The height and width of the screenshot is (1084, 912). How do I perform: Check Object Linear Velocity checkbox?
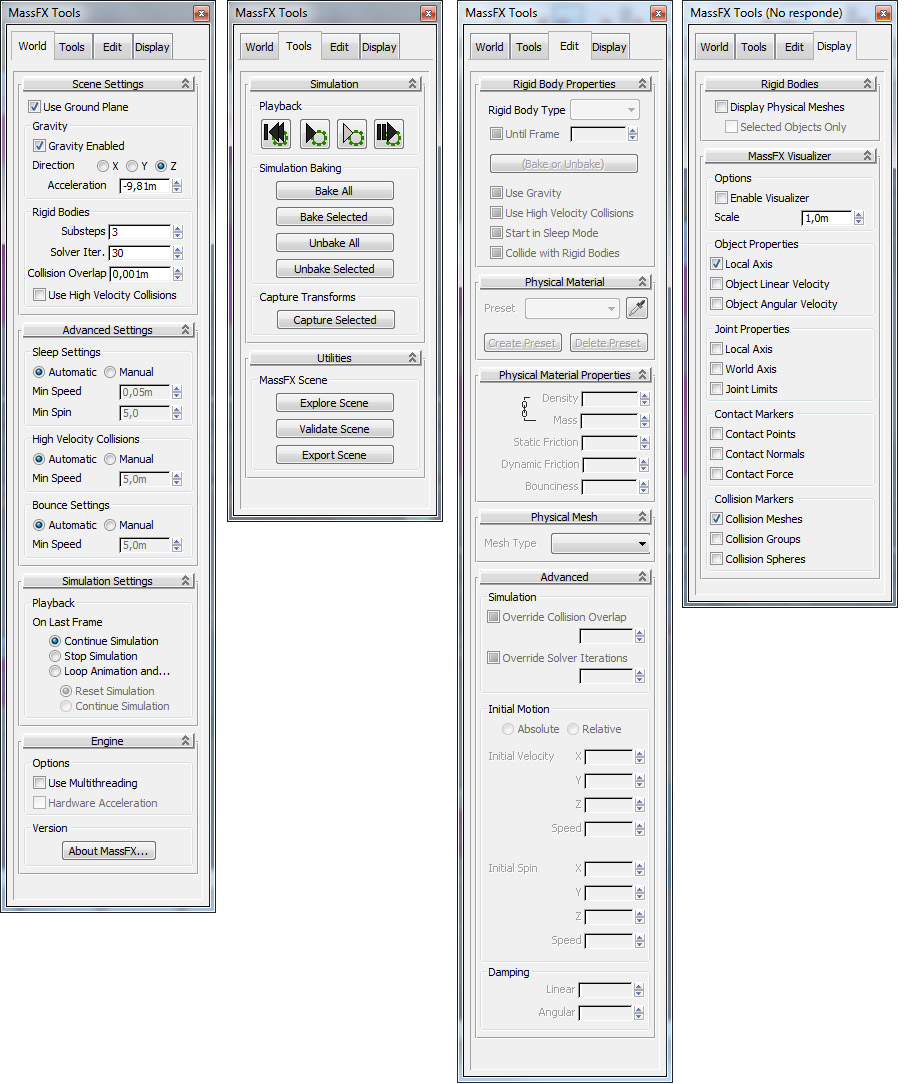pyautogui.click(x=716, y=283)
